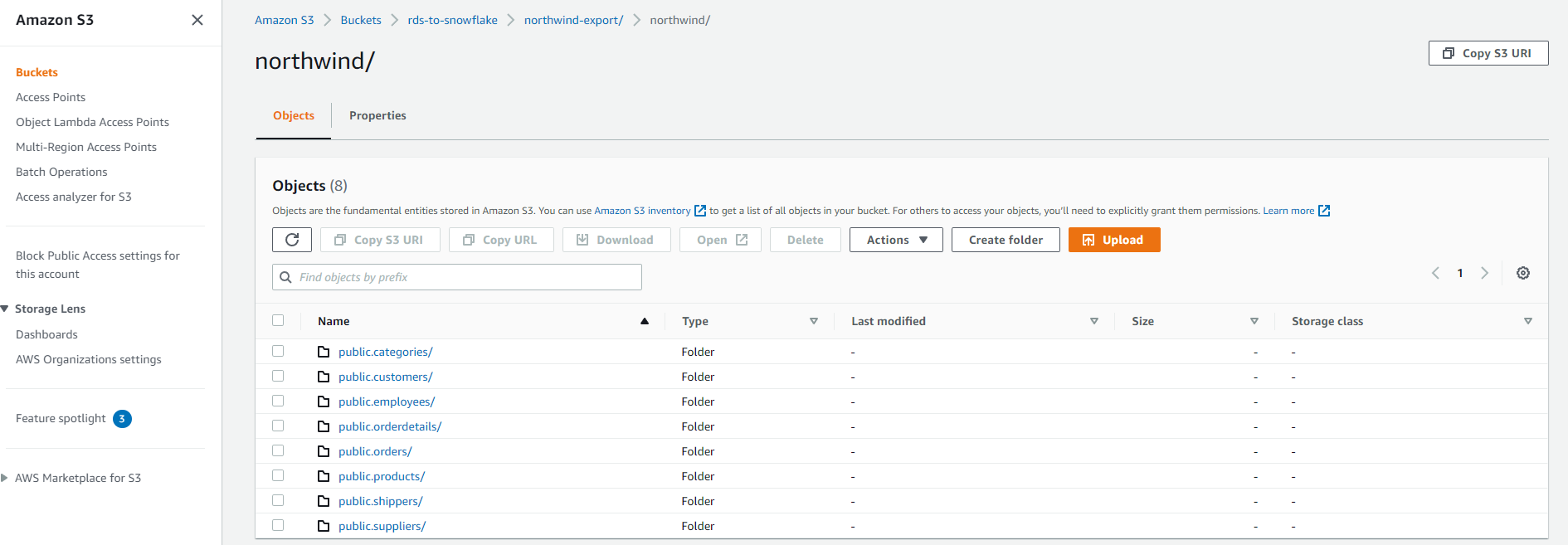
Task: Click the Learn more link
Action: pyautogui.click(x=1288, y=211)
